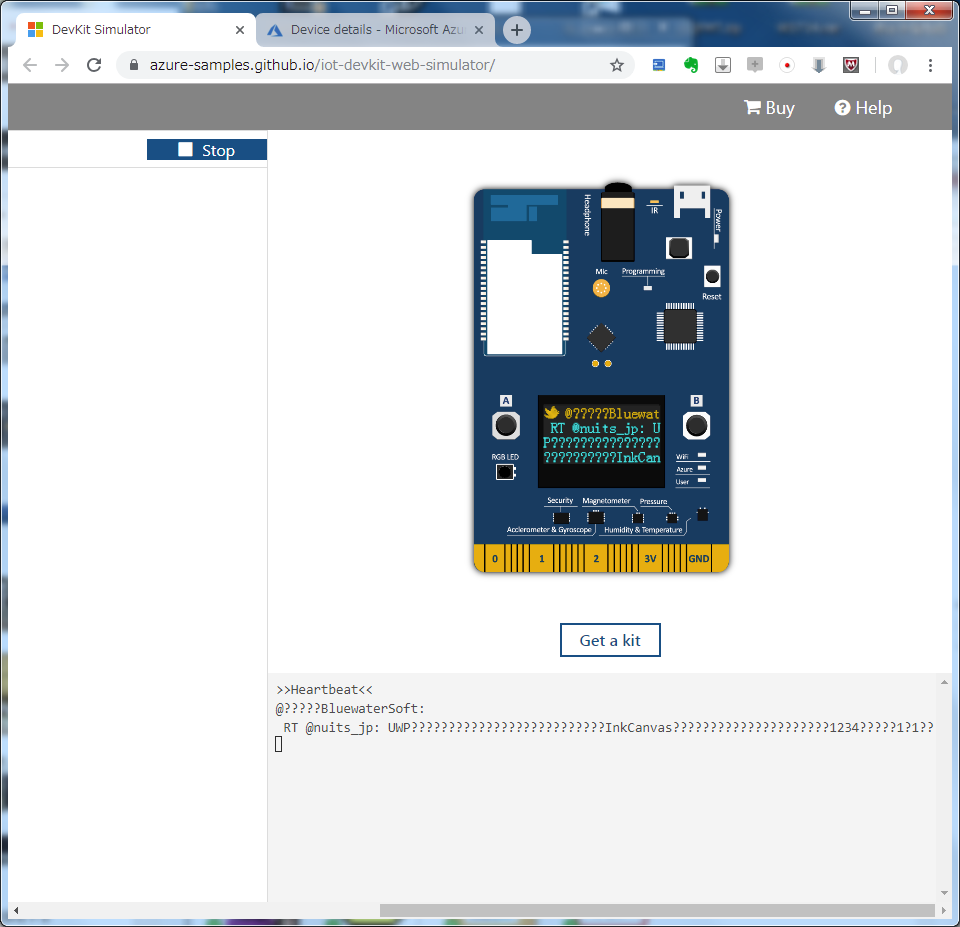This screenshot has width=960, height=927.
Task: Stop the simulator using the Stop button
Action: 207,149
